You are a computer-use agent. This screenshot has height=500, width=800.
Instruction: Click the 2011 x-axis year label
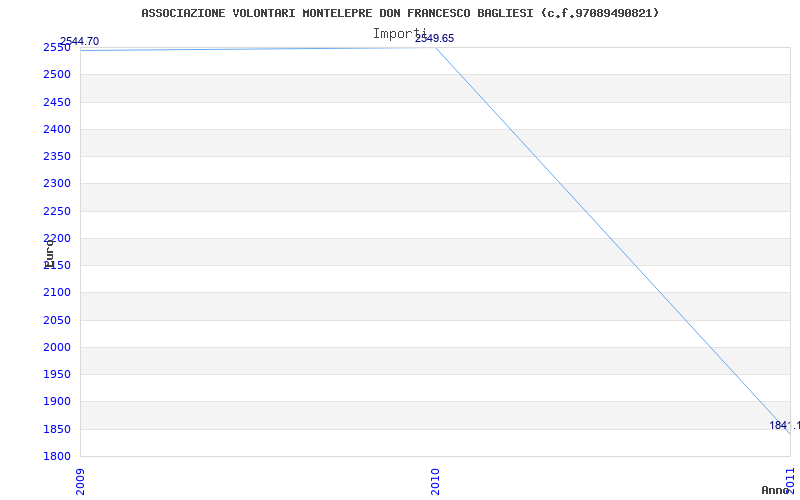(x=789, y=480)
